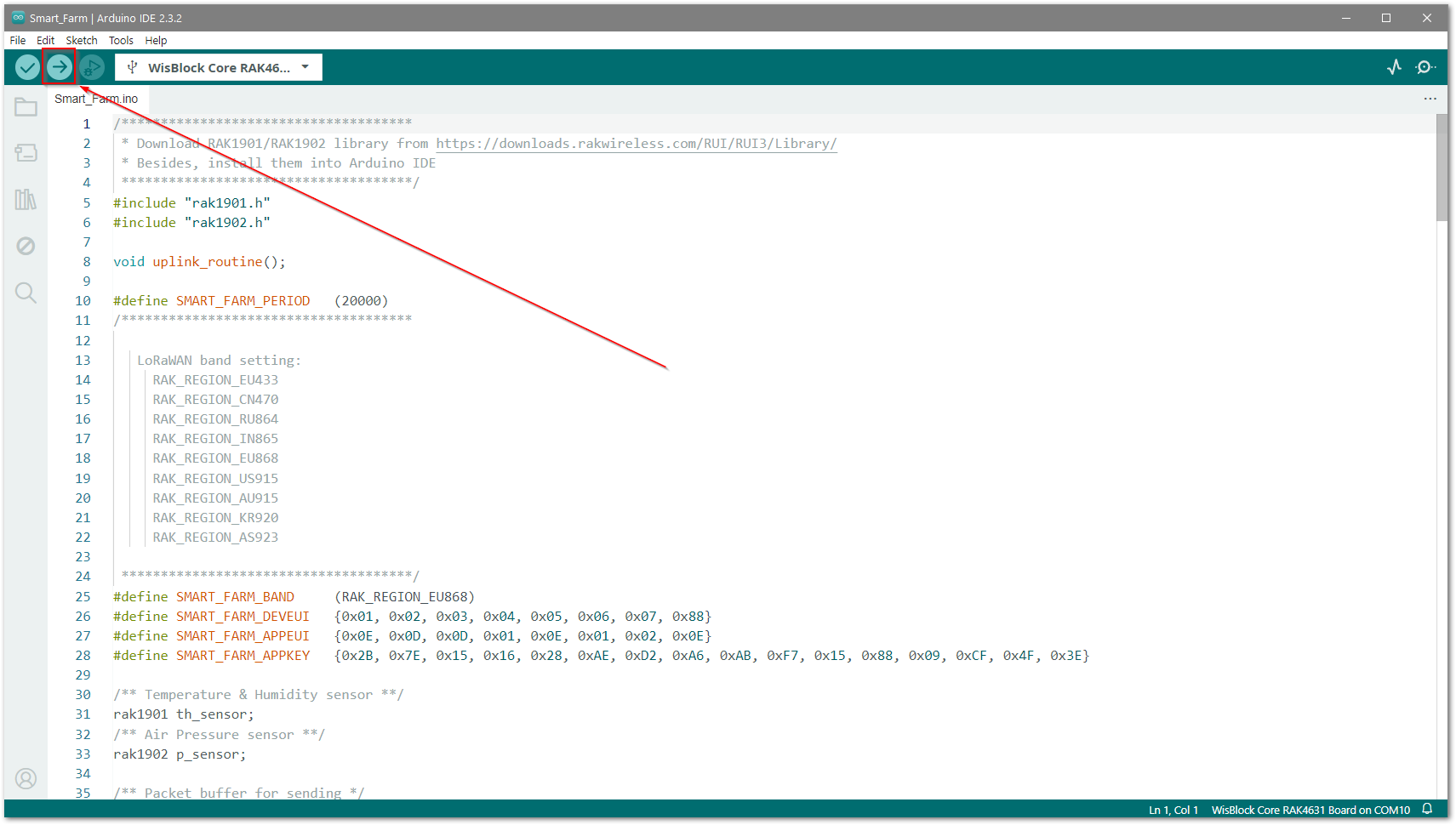The height and width of the screenshot is (825, 1456).
Task: Close the Arduino IDE window
Action: 1427,18
